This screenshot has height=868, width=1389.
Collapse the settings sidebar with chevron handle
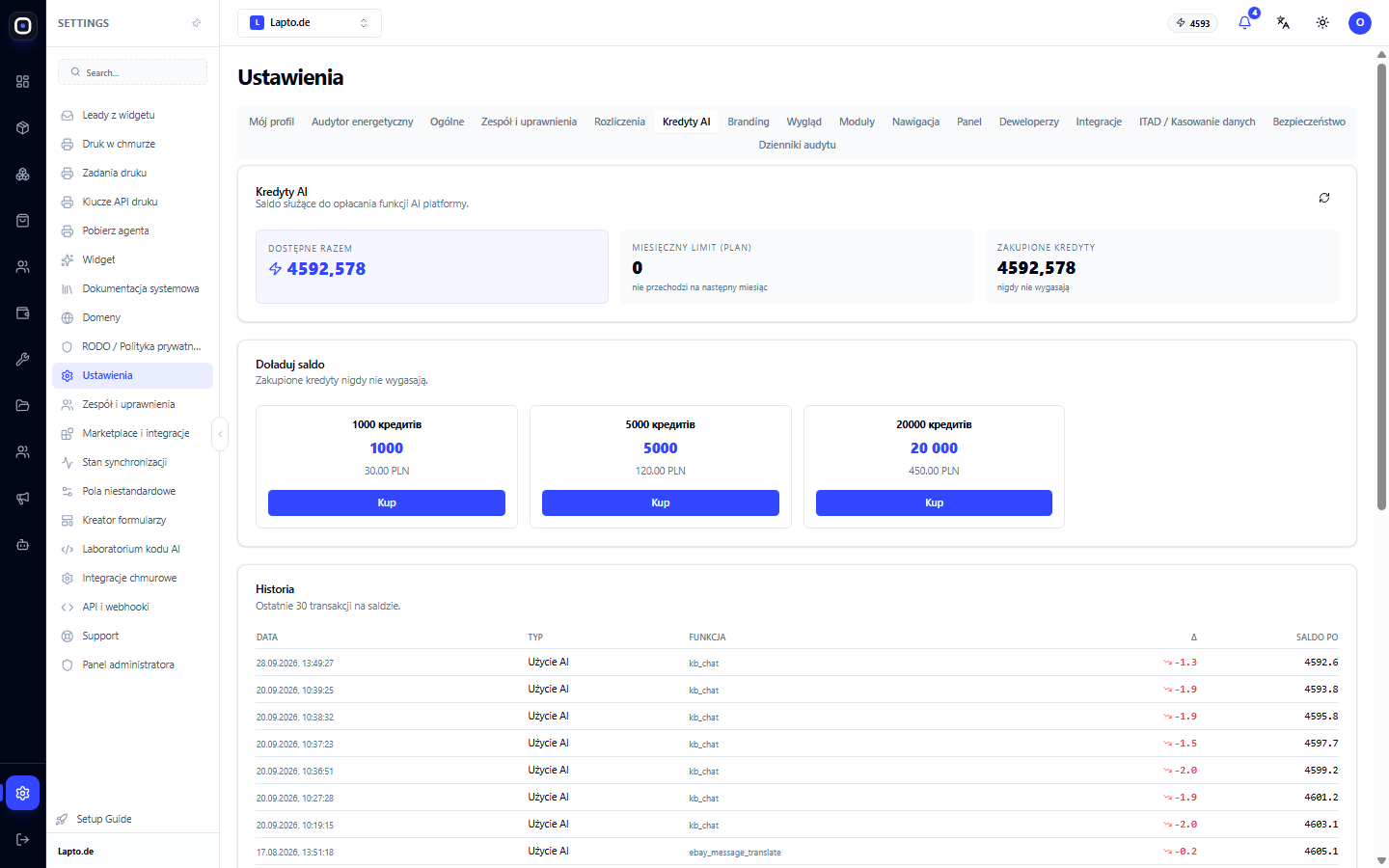point(220,434)
